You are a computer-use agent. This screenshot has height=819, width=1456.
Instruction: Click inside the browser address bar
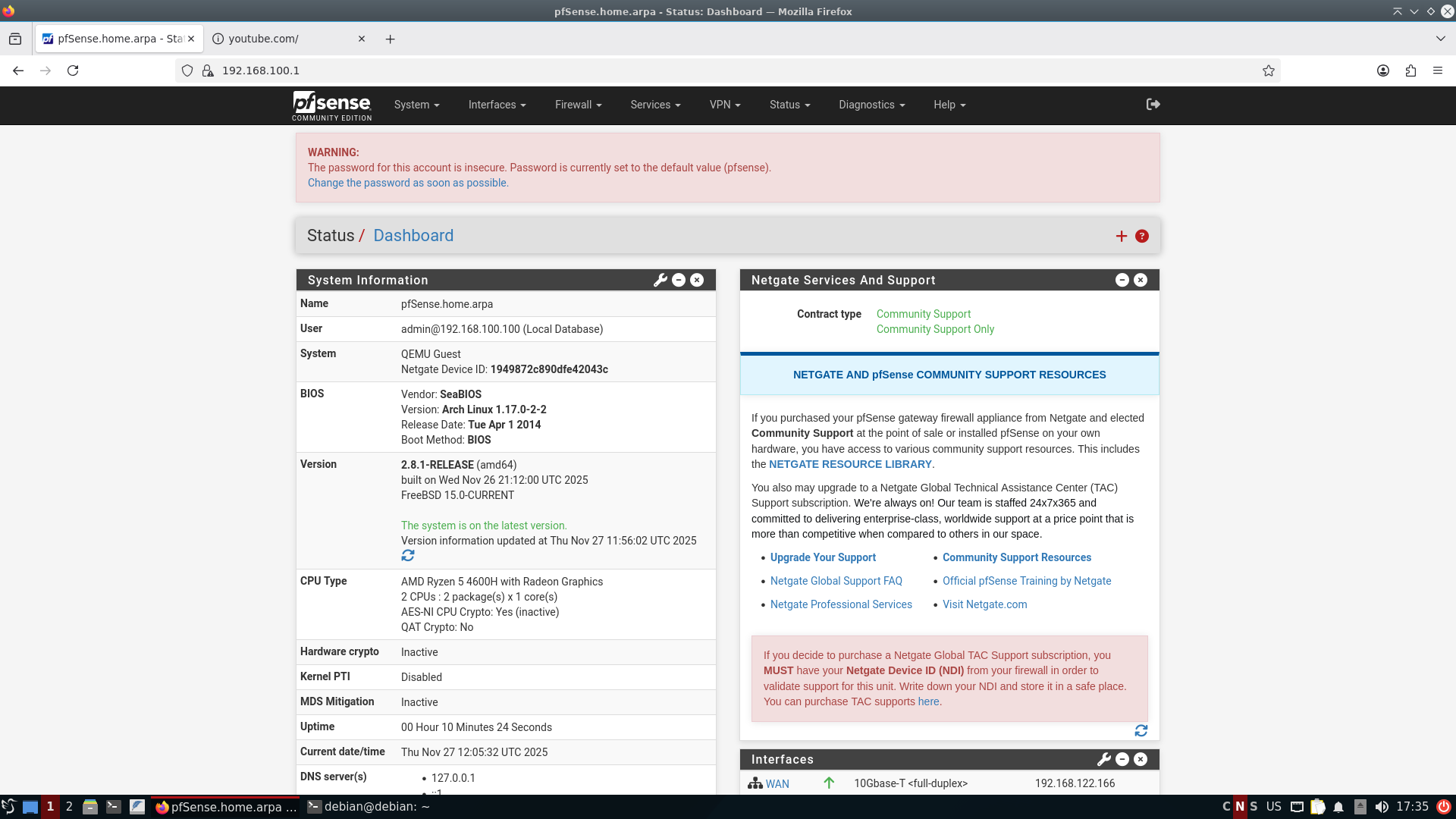[x=455, y=71]
